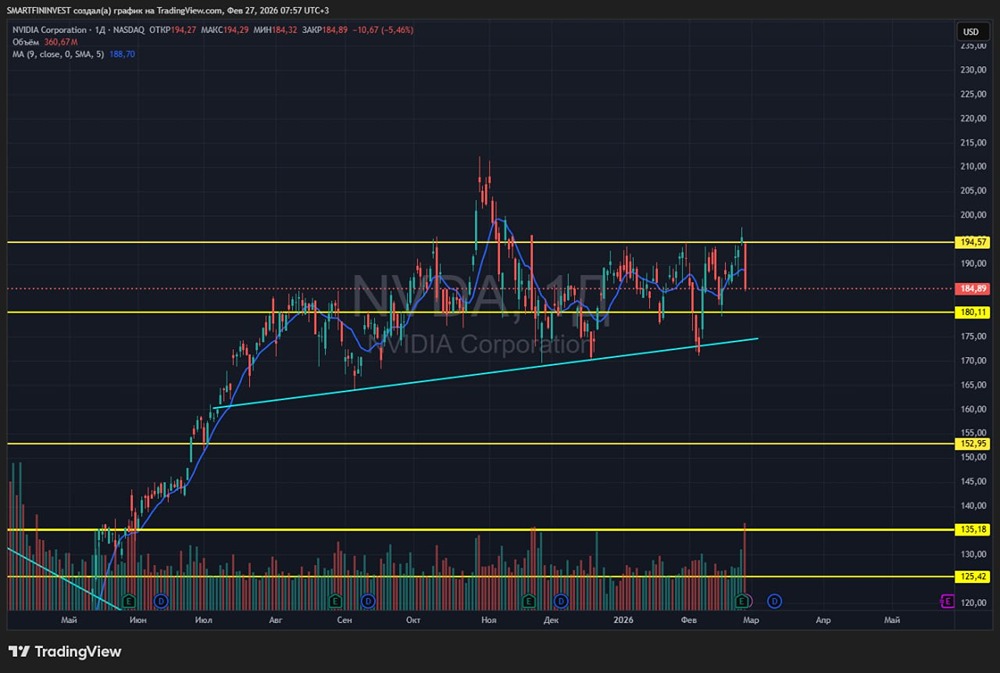Click the 180,11 yellow price label
The height and width of the screenshot is (673, 1000).
[973, 312]
